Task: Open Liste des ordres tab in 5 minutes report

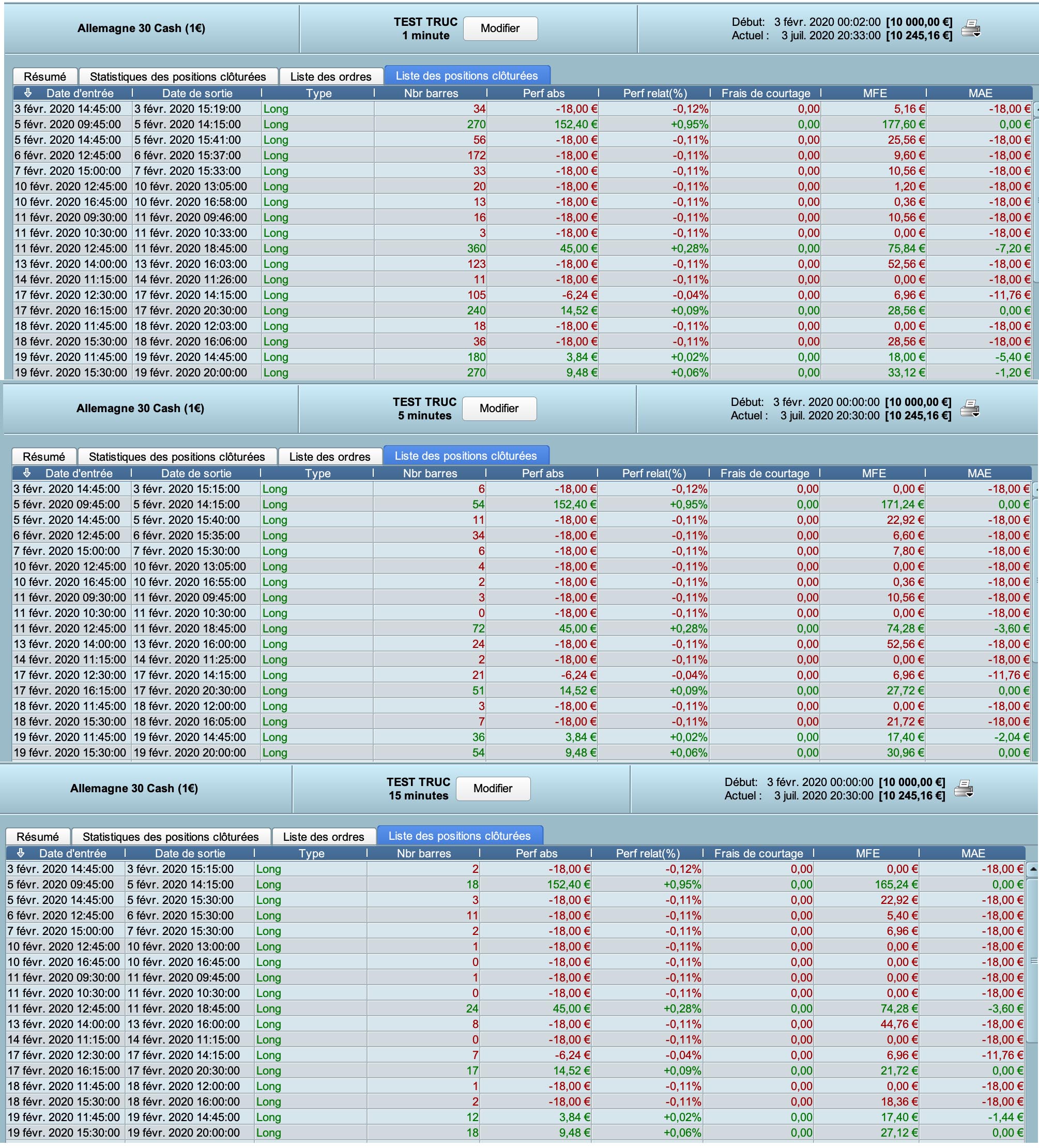Action: [330, 456]
